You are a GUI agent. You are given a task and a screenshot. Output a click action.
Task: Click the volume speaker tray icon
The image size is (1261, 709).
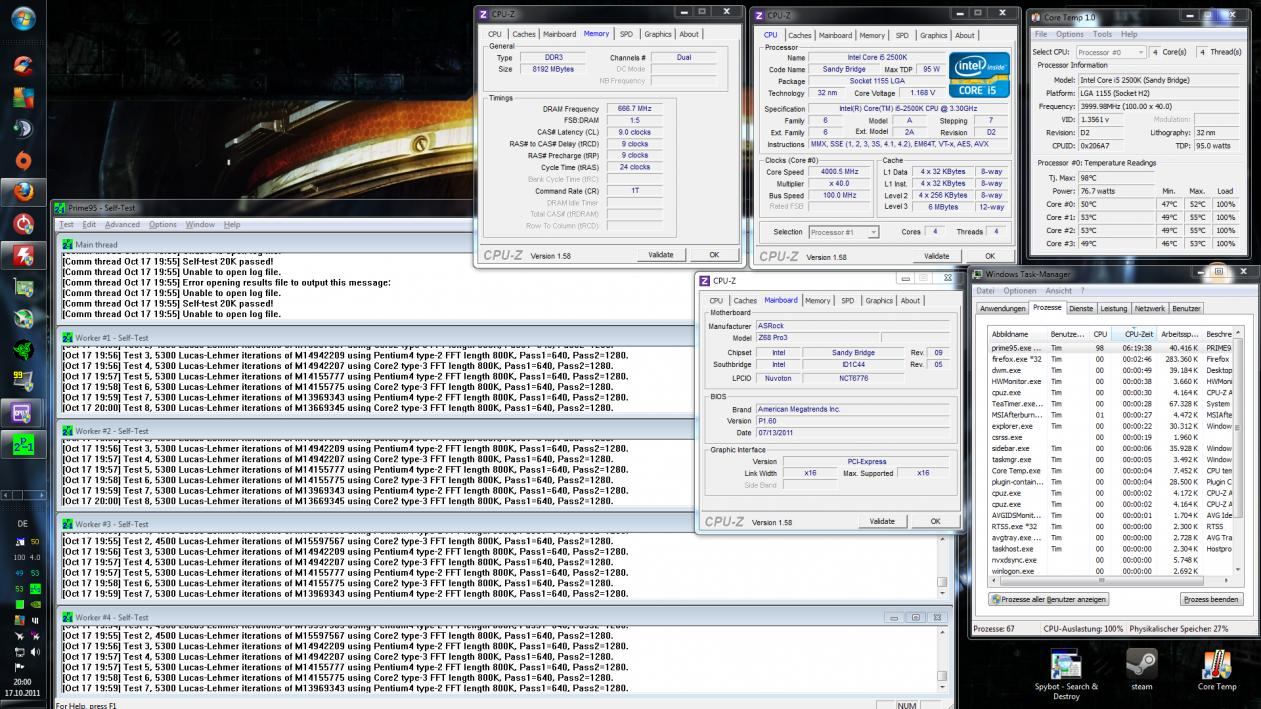[34, 651]
